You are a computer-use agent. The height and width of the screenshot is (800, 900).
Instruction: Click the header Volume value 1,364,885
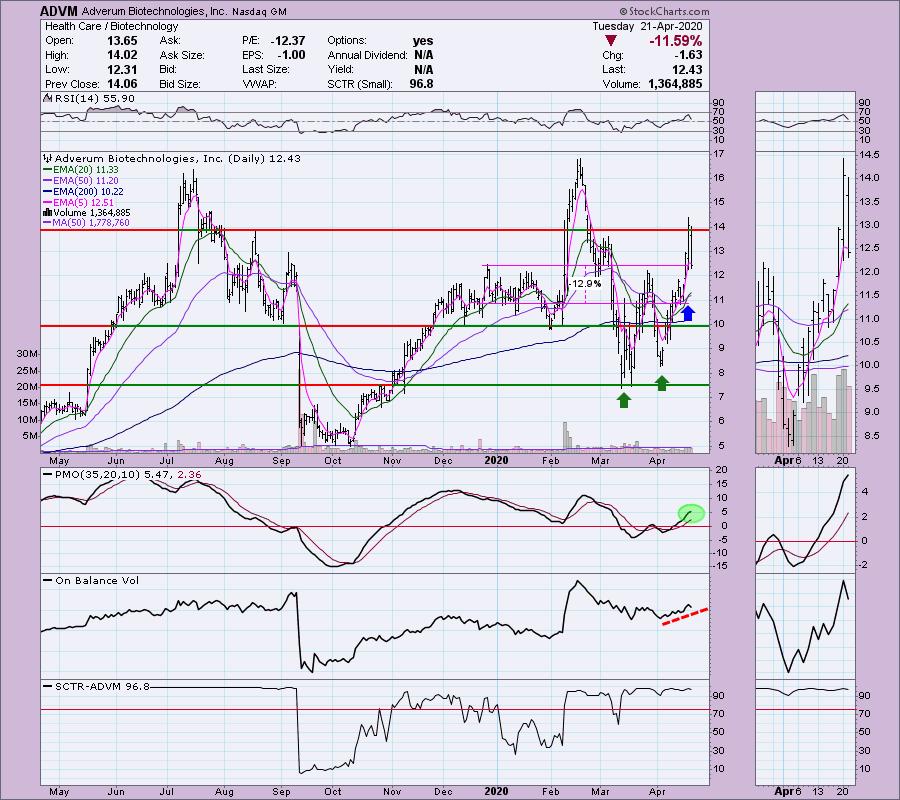click(x=675, y=84)
